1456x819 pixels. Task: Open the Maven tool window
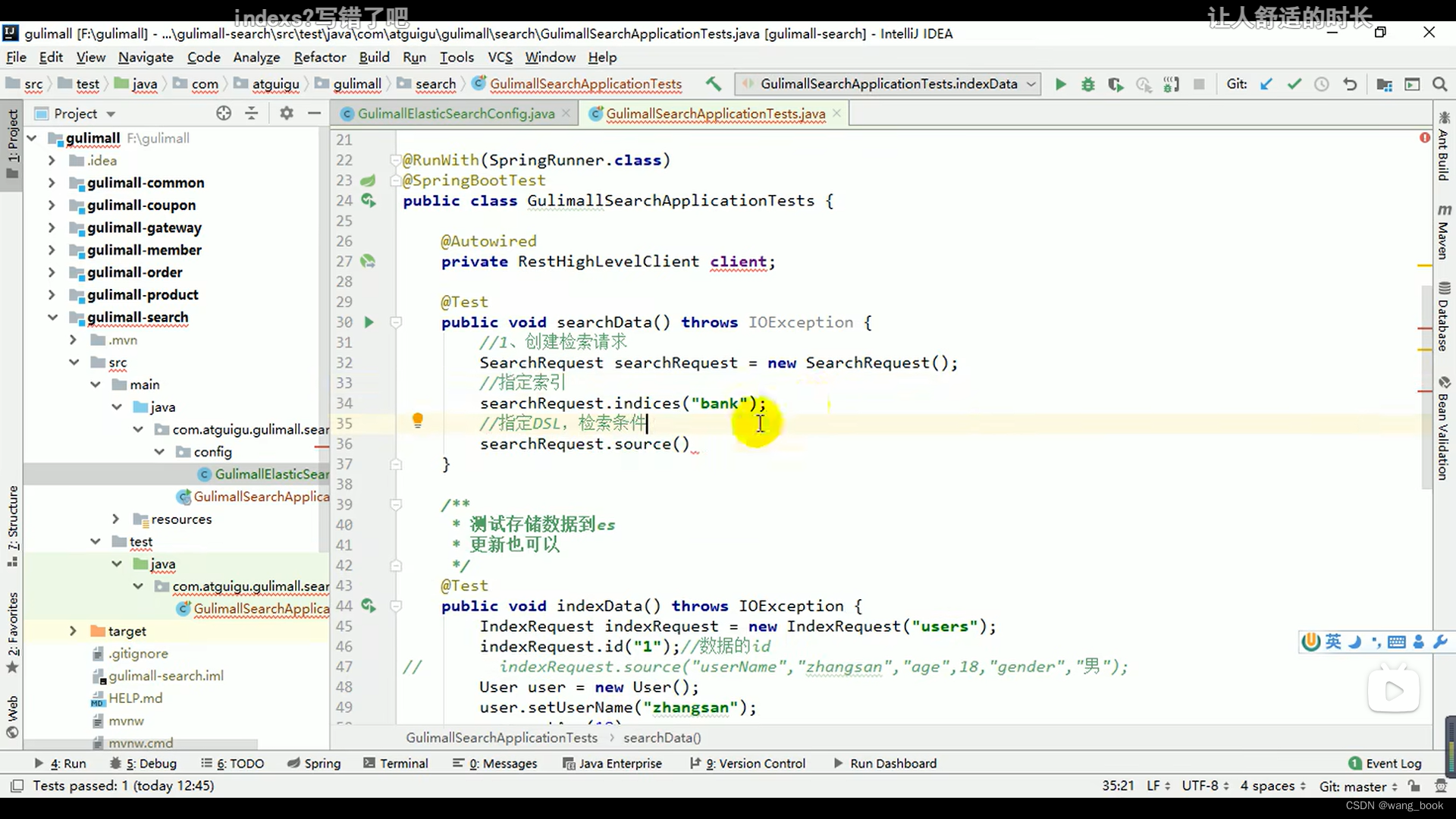coord(1444,232)
